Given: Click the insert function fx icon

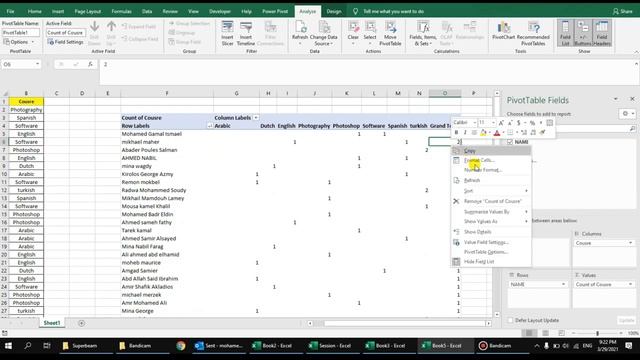Looking at the screenshot, I should pyautogui.click(x=91, y=64).
